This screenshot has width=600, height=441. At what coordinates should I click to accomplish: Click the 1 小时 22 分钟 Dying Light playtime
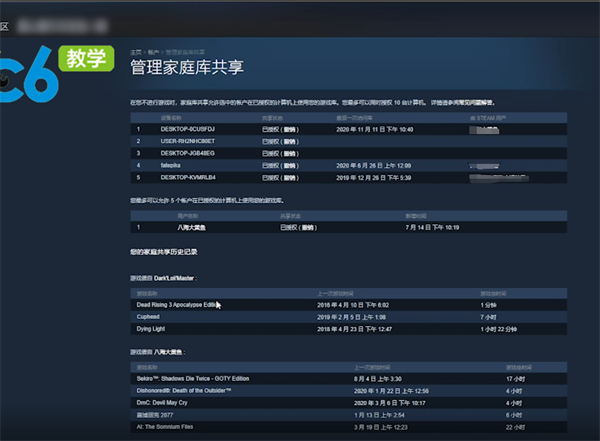coord(499,329)
